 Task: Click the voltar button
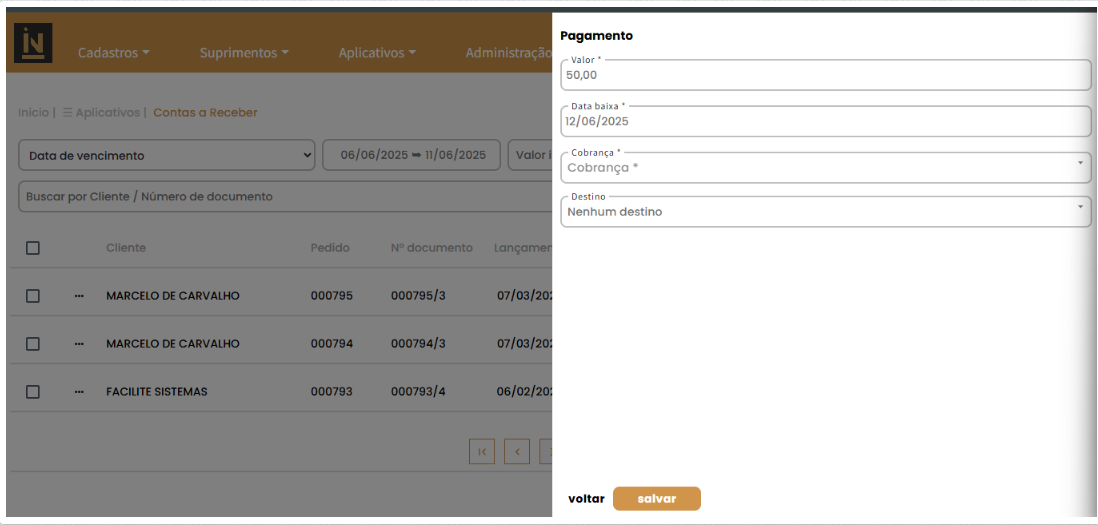(586, 499)
